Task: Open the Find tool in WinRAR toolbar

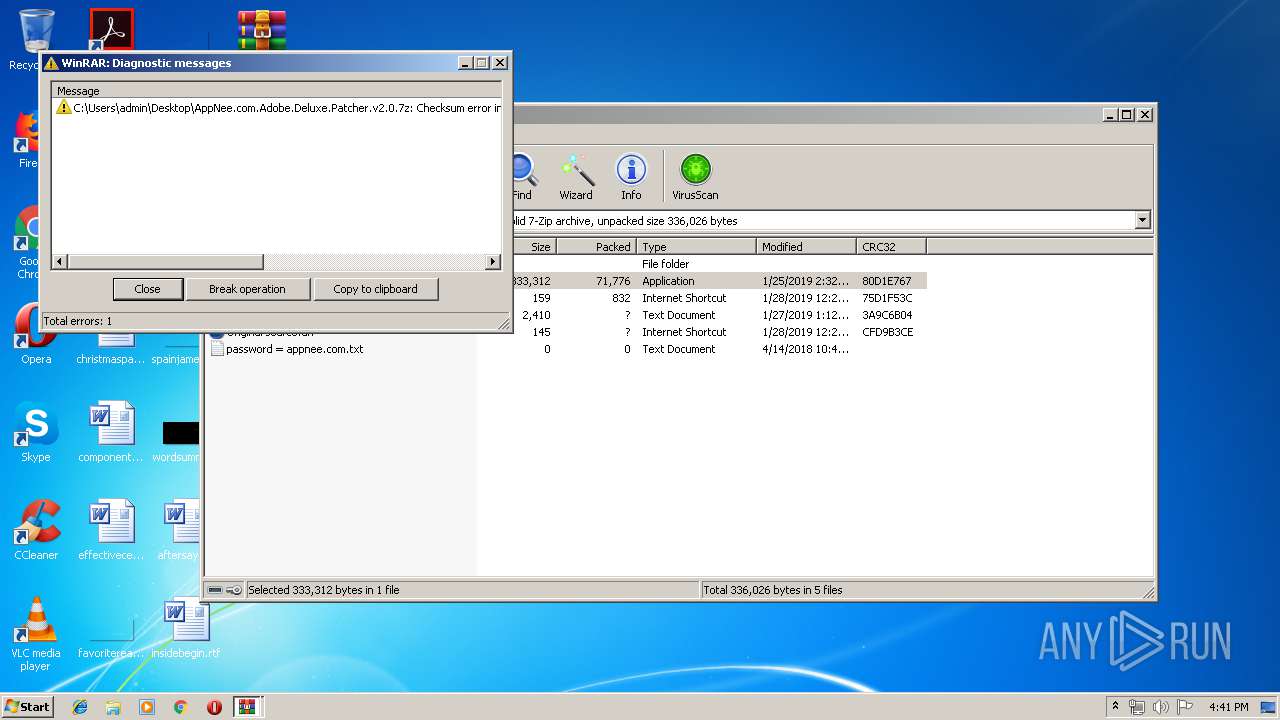Action: [521, 177]
